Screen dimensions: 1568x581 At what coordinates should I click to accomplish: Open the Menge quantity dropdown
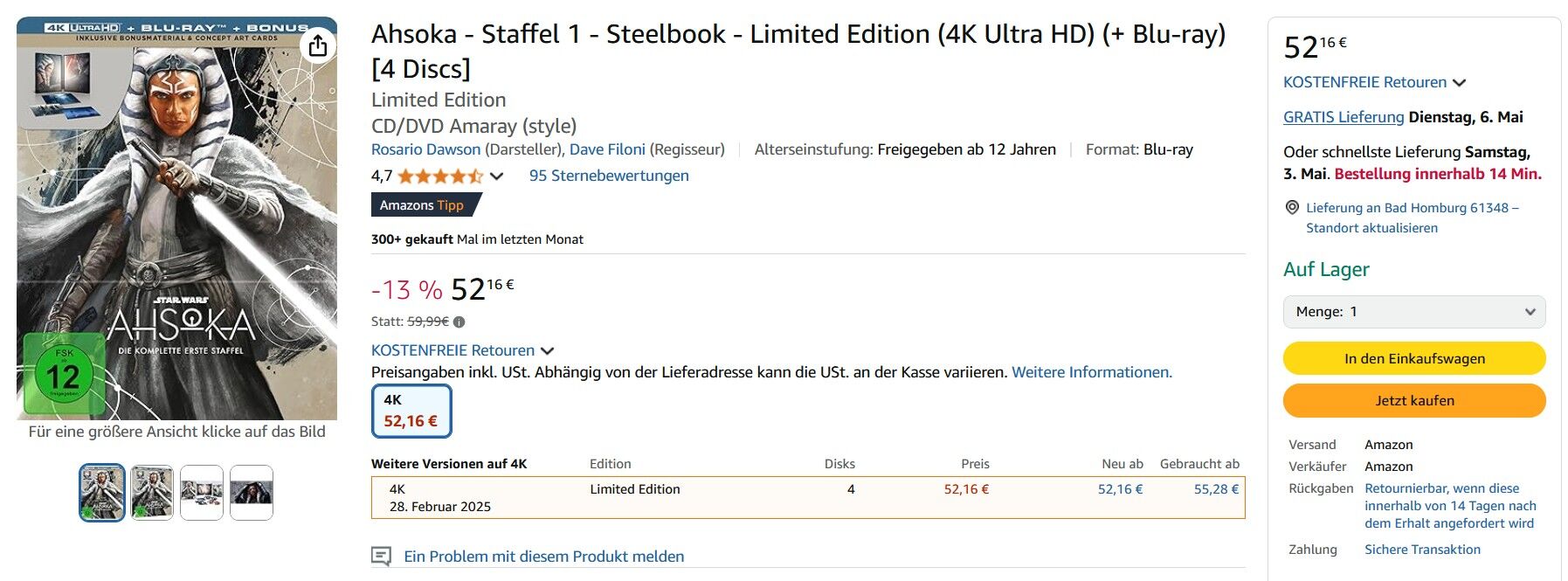point(1414,312)
